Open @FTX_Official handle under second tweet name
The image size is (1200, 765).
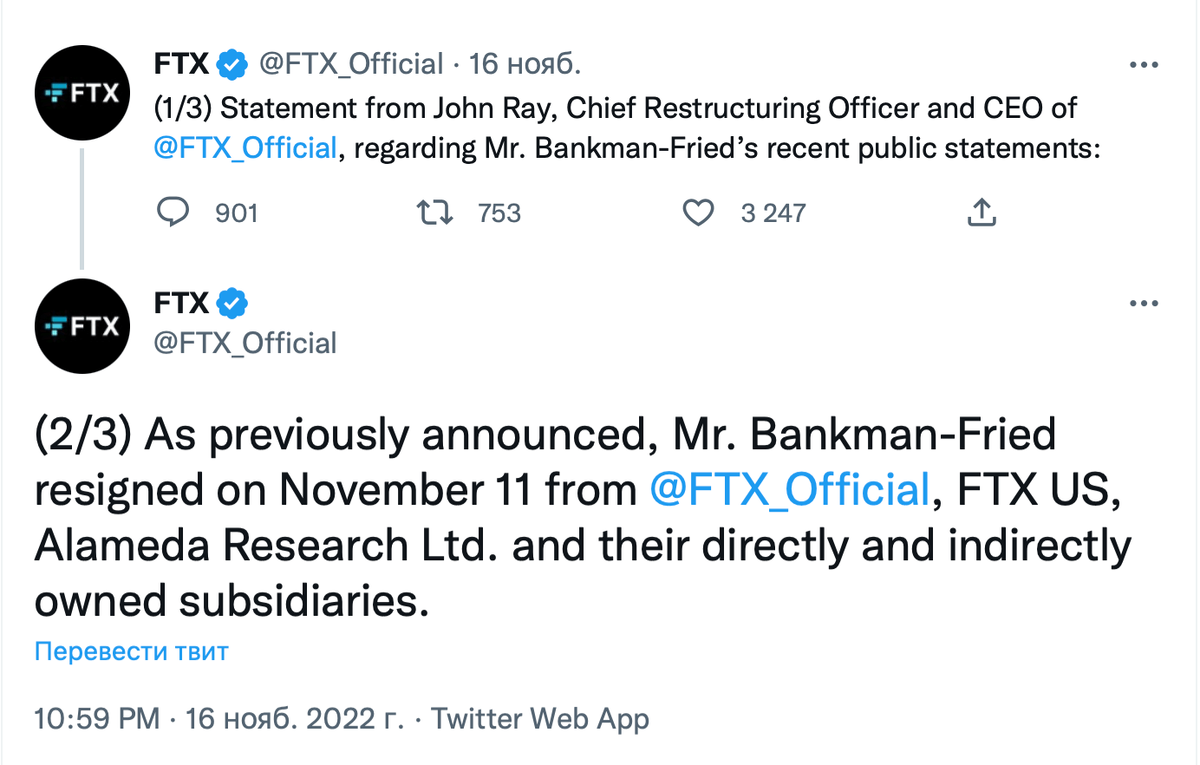[x=245, y=343]
